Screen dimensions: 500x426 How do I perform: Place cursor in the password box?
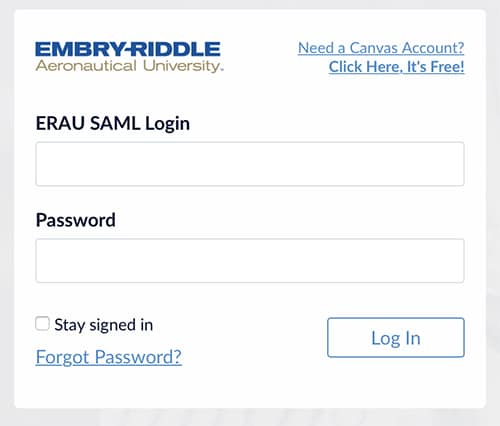[x=250, y=261]
